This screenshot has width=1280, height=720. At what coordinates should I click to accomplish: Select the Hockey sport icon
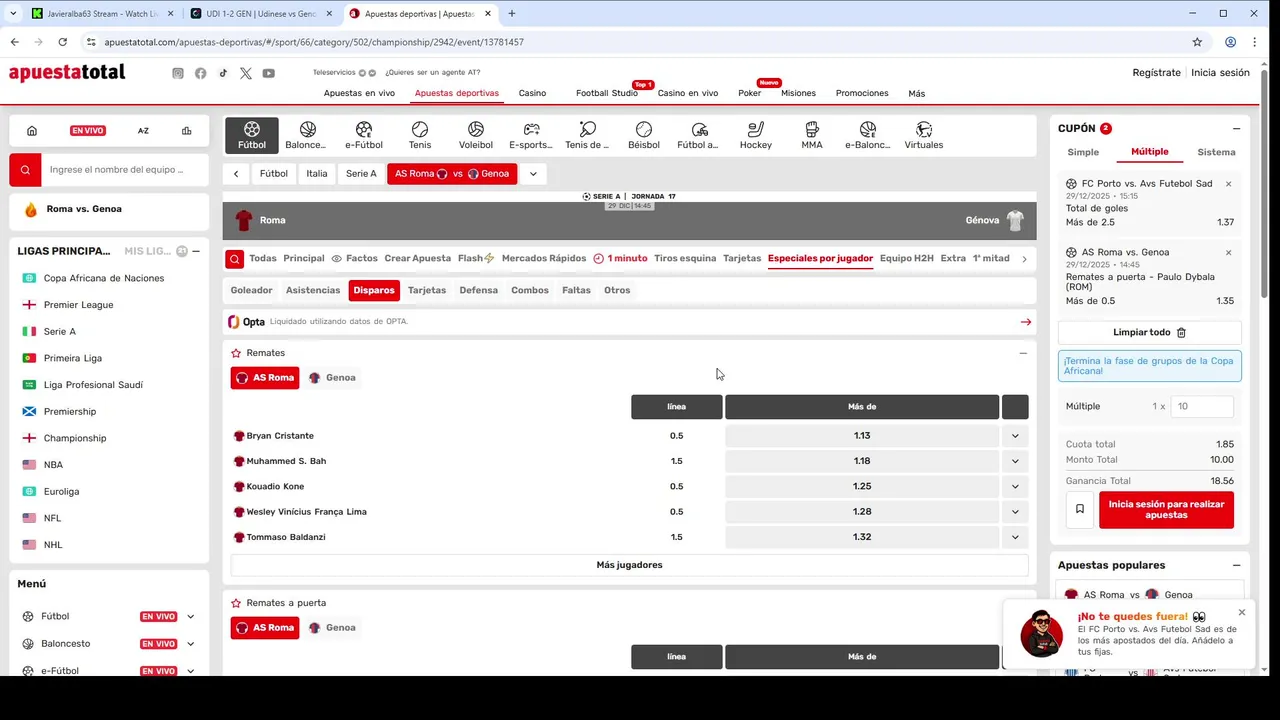click(x=756, y=135)
